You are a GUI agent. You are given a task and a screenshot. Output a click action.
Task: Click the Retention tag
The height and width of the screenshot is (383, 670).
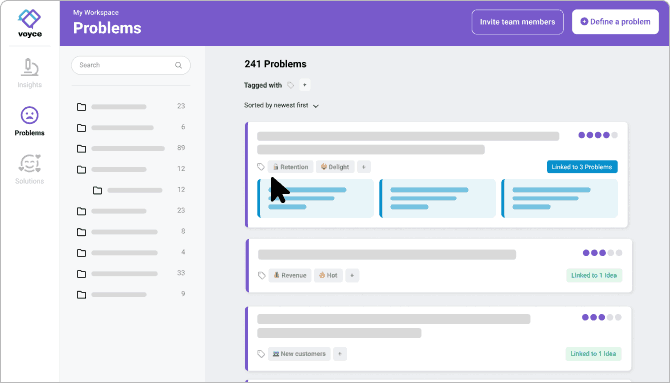[291, 167]
